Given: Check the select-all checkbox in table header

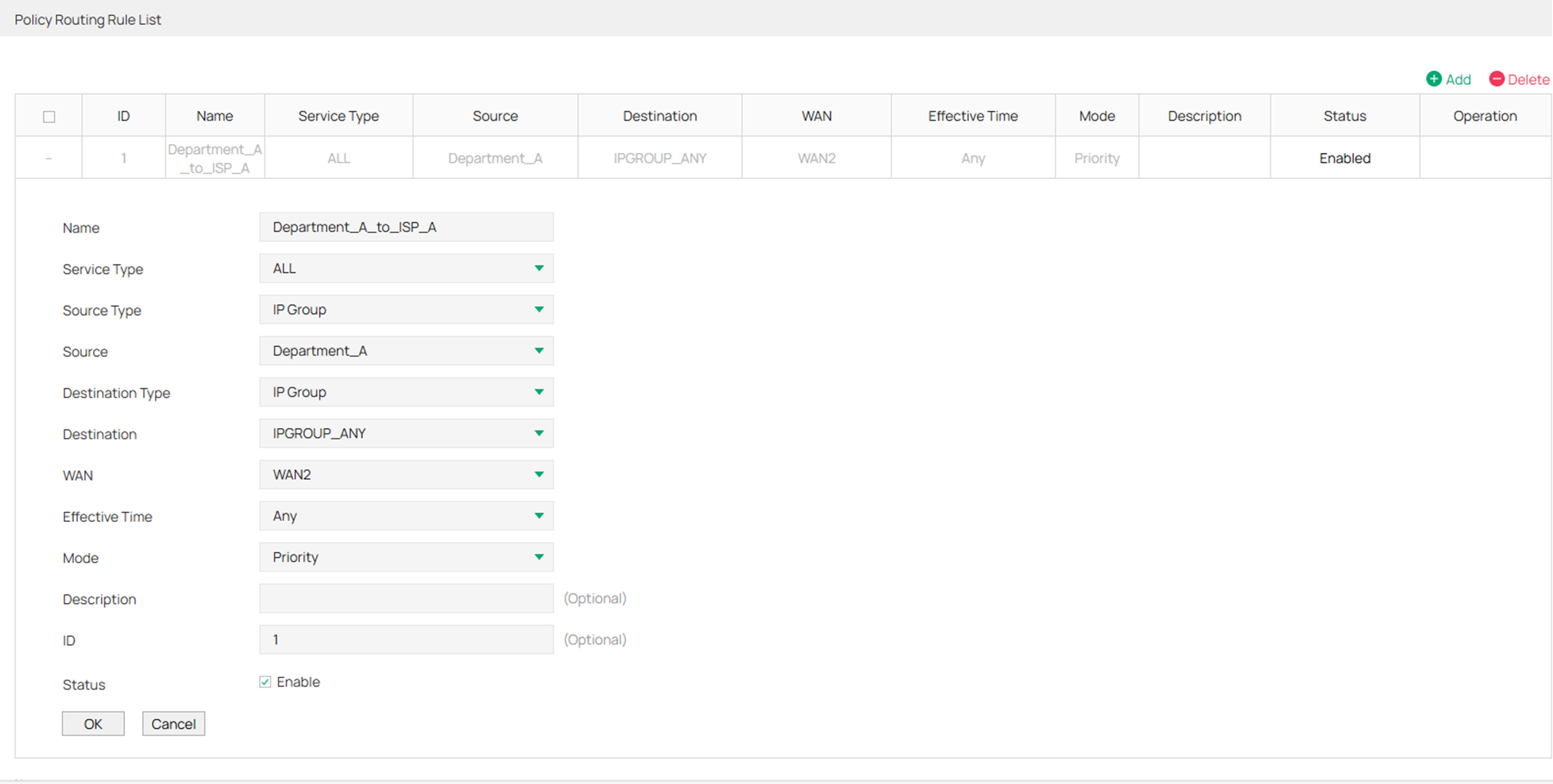Looking at the screenshot, I should click(48, 116).
